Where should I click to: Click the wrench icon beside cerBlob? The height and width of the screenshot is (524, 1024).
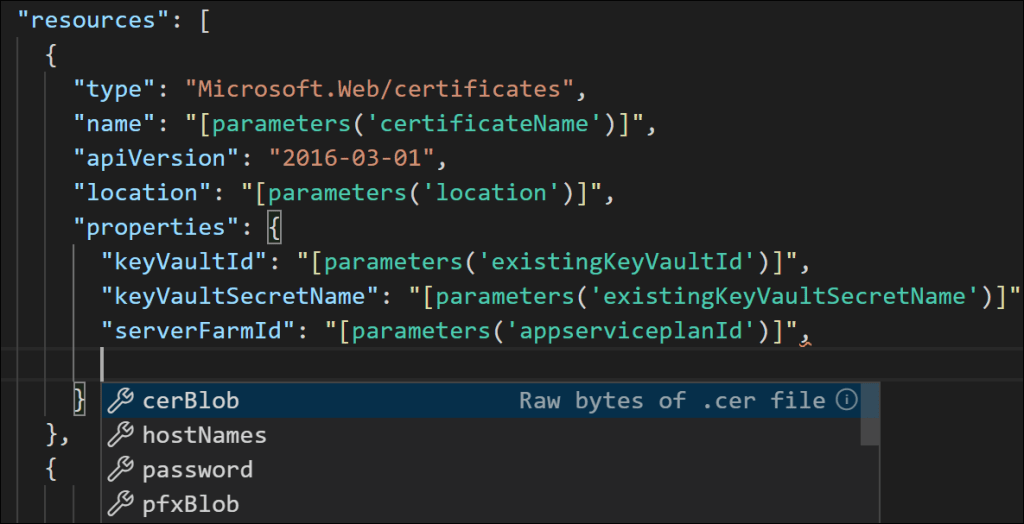click(x=121, y=401)
